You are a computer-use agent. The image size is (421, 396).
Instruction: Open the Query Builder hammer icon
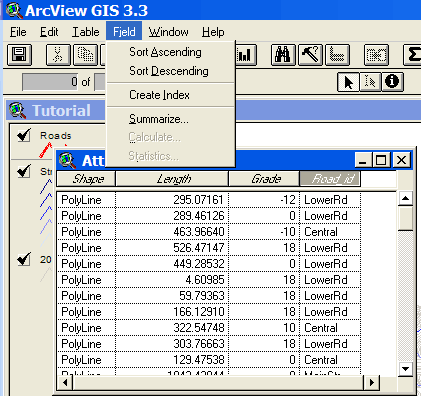(x=310, y=55)
